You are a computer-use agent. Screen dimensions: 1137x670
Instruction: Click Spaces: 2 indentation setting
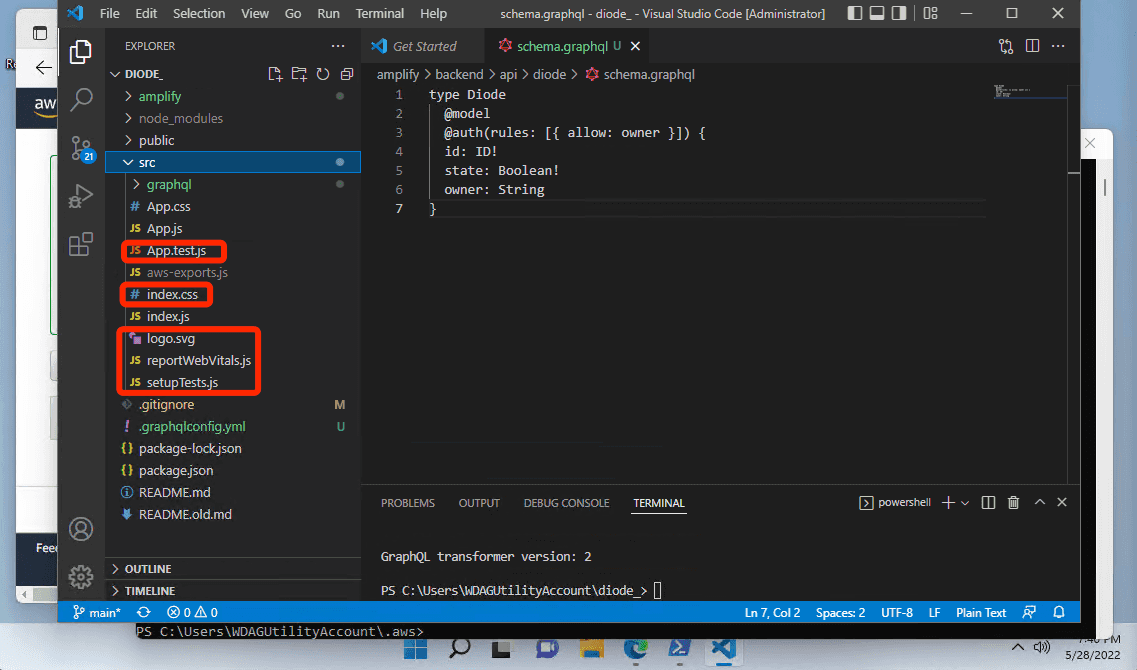pos(840,613)
